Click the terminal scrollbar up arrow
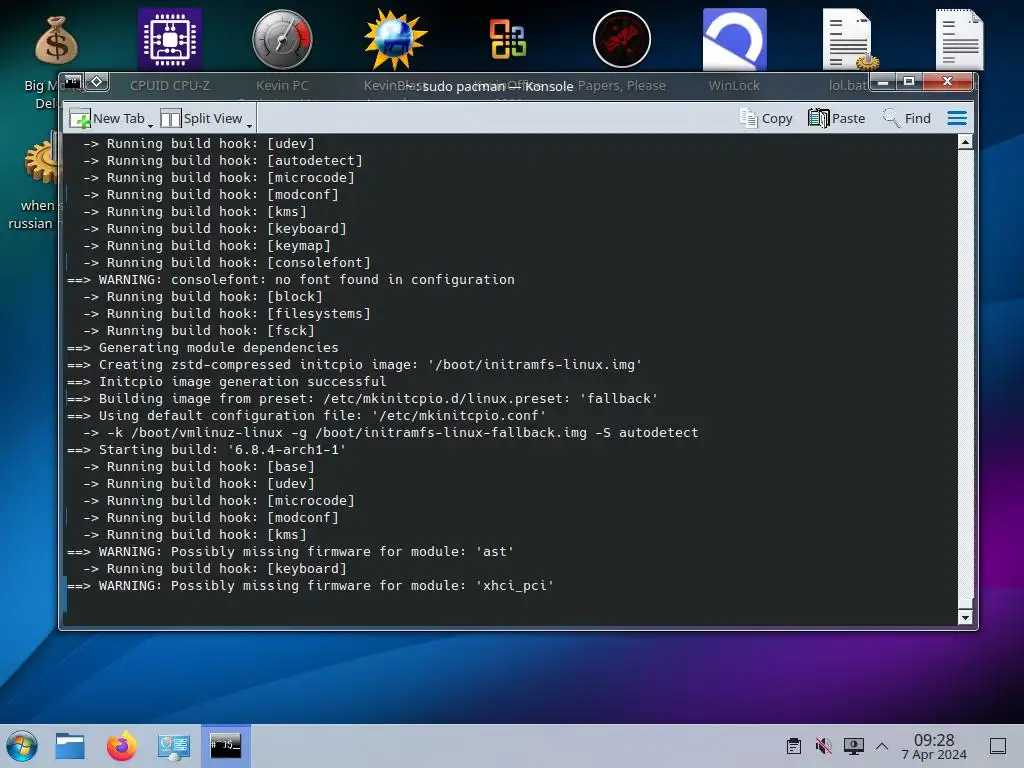 [965, 142]
